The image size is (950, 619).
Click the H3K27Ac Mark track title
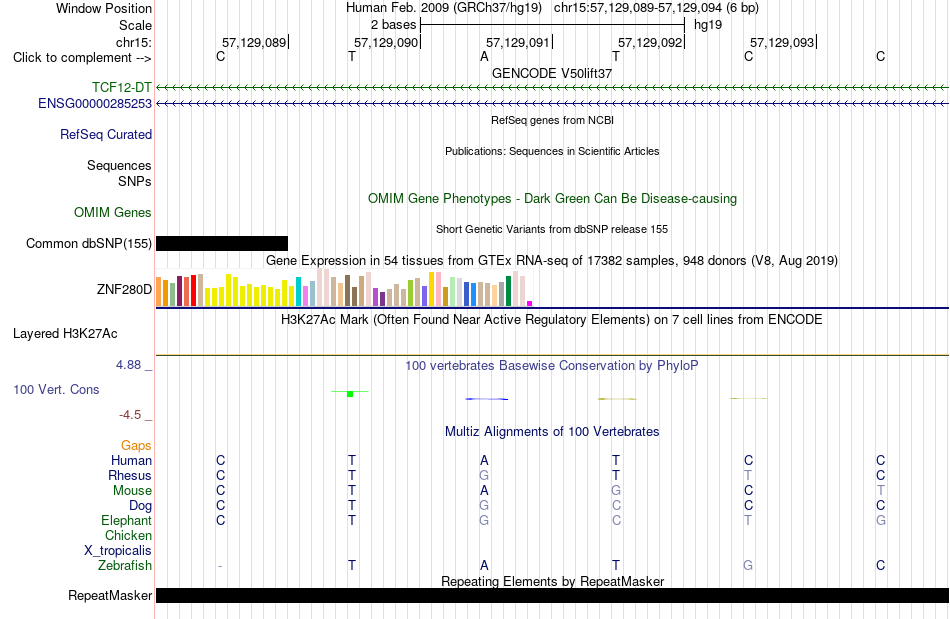pos(552,320)
